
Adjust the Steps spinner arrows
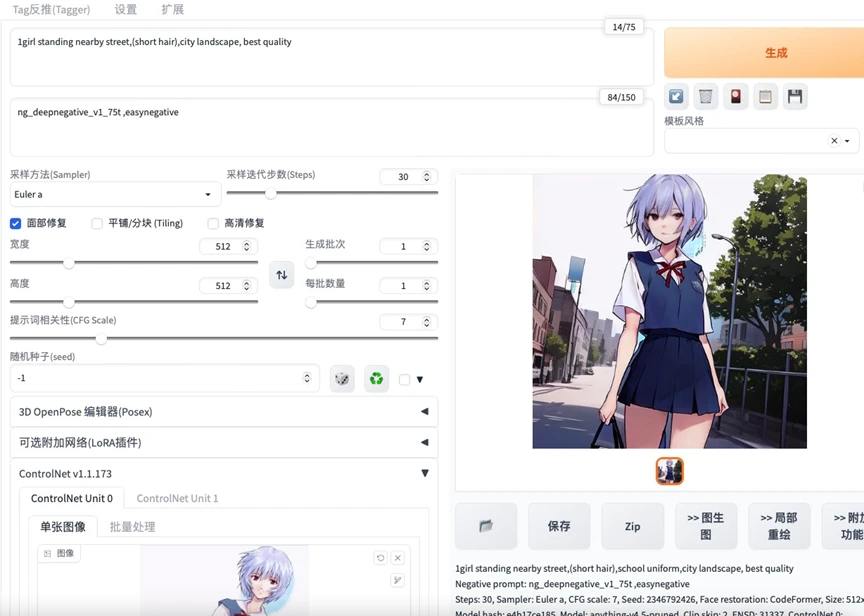[426, 176]
